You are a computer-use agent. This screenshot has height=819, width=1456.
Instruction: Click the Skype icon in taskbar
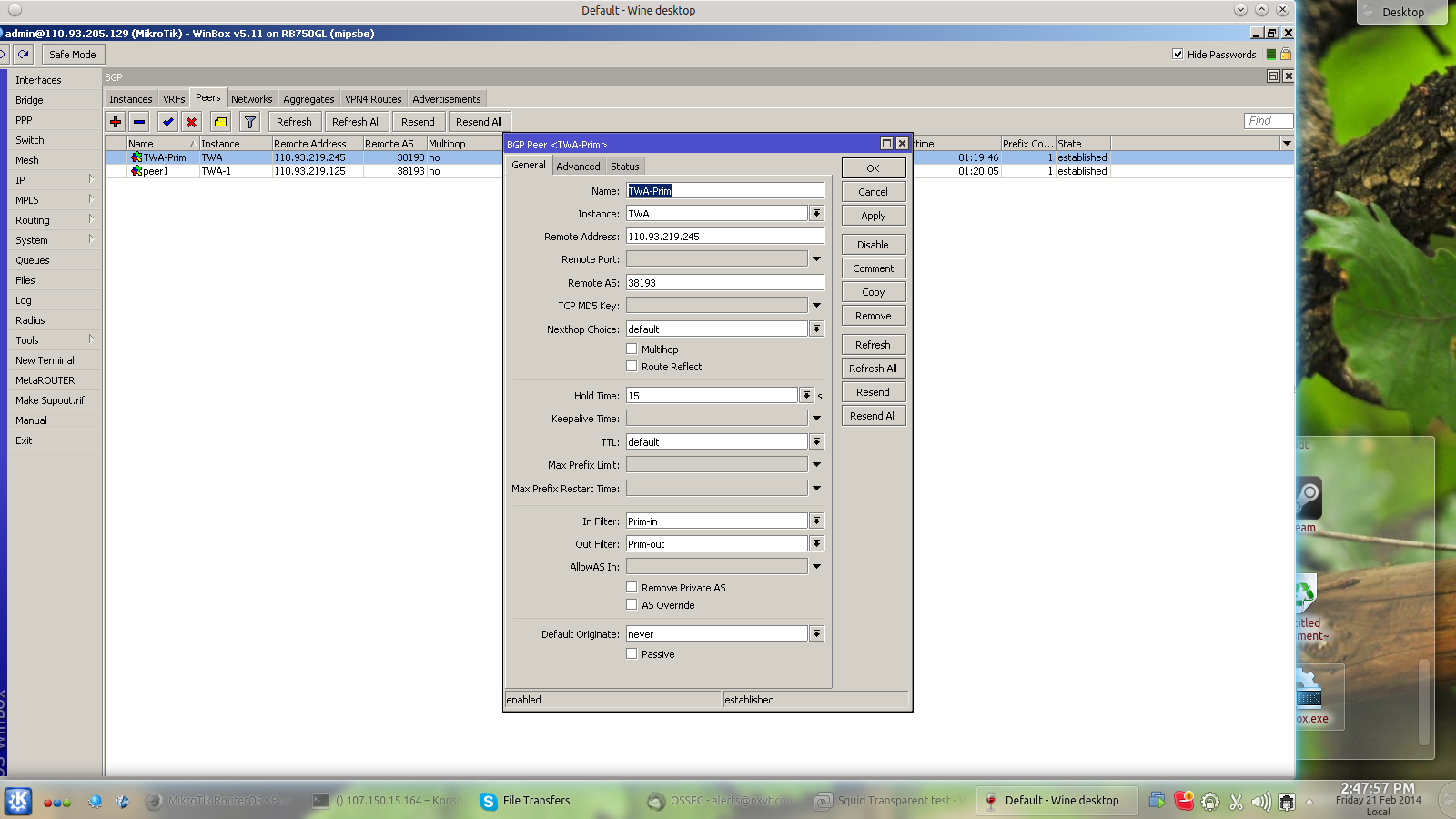(x=489, y=801)
